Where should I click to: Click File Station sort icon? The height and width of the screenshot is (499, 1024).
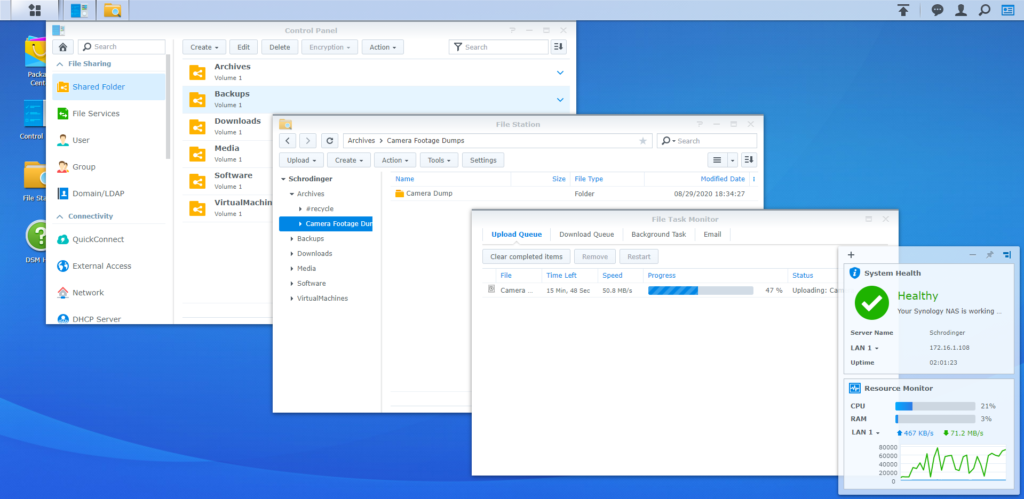(x=749, y=160)
